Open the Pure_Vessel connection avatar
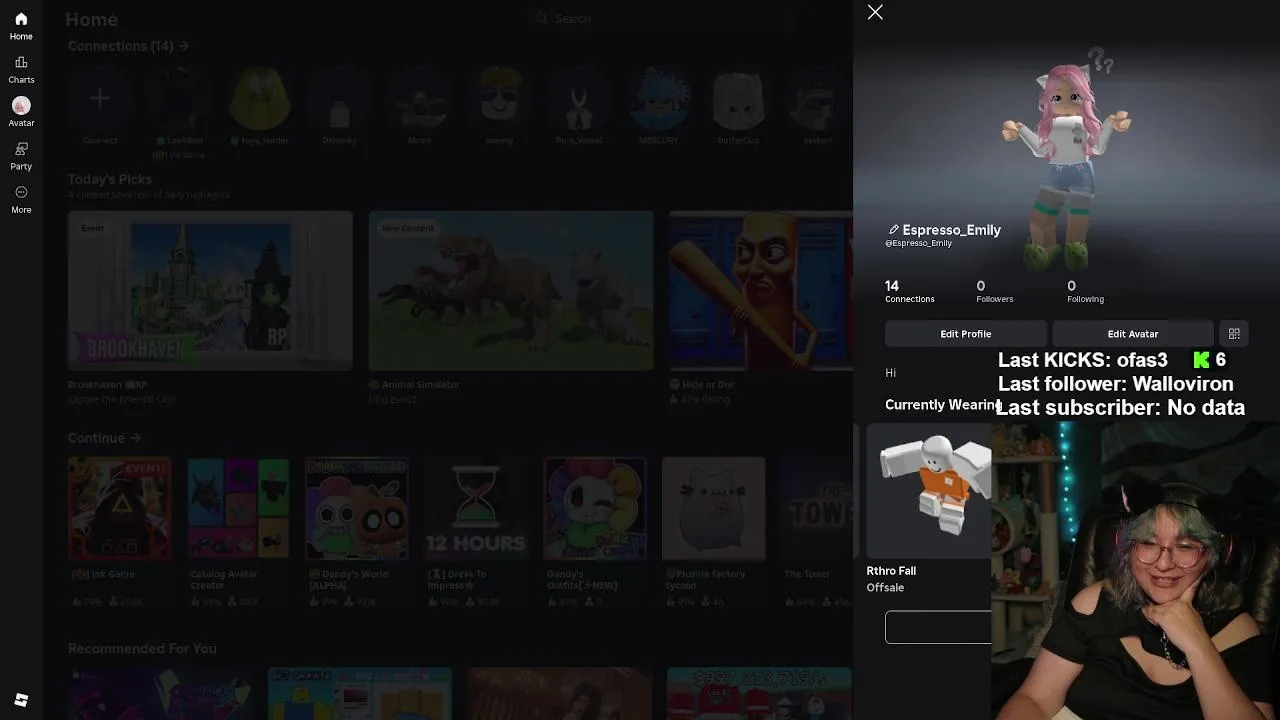 pyautogui.click(x=579, y=98)
